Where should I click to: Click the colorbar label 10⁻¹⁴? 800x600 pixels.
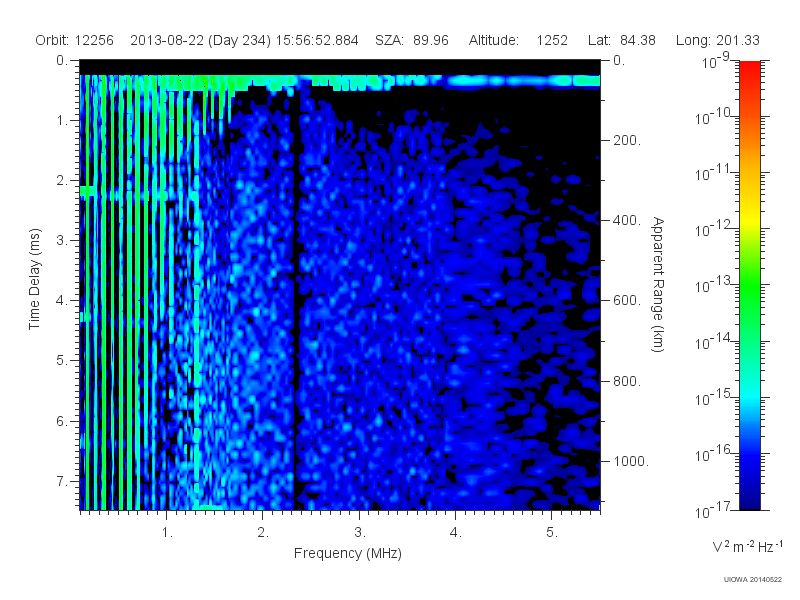pos(714,341)
